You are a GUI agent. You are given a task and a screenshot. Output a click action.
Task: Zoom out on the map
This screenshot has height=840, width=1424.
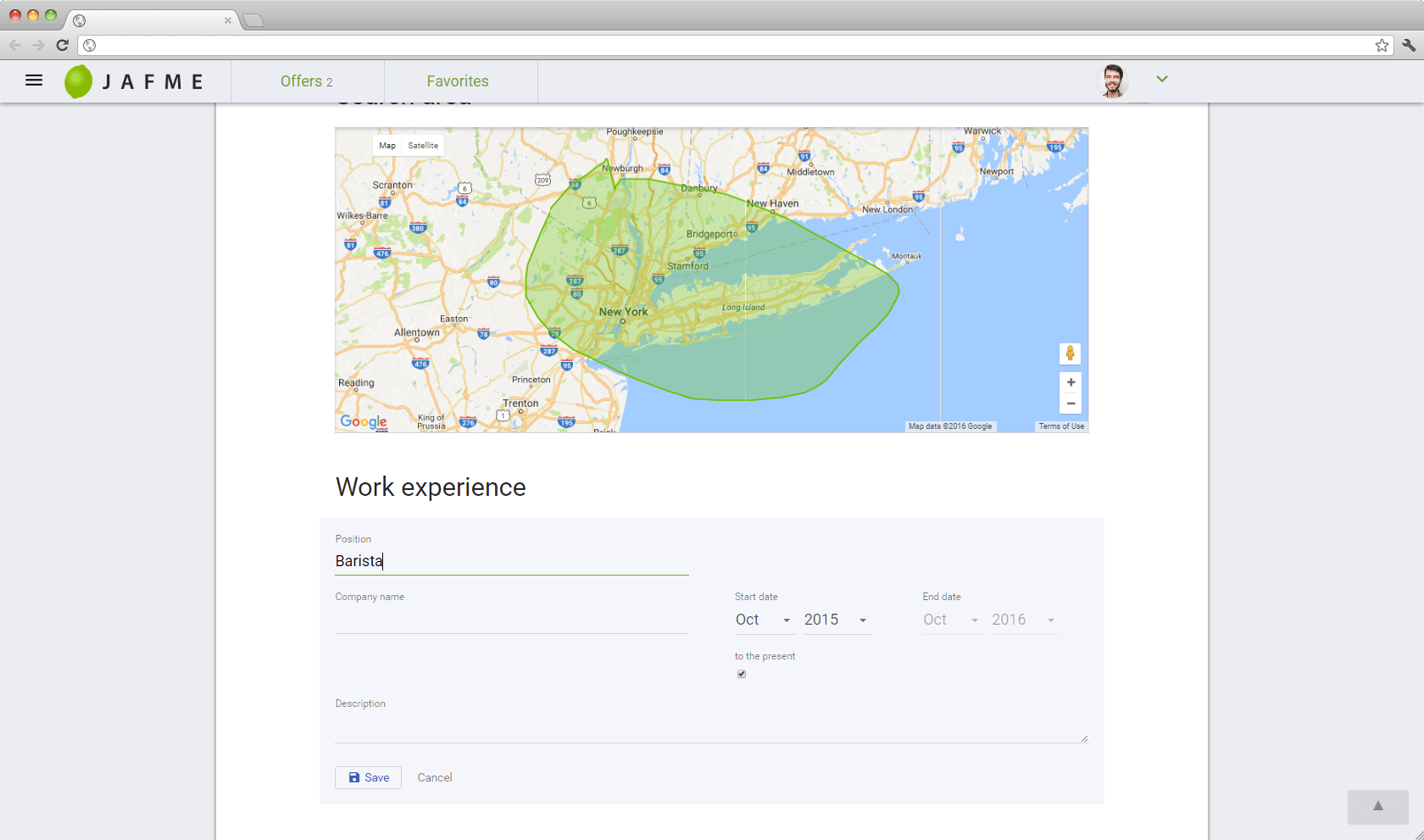coord(1071,403)
